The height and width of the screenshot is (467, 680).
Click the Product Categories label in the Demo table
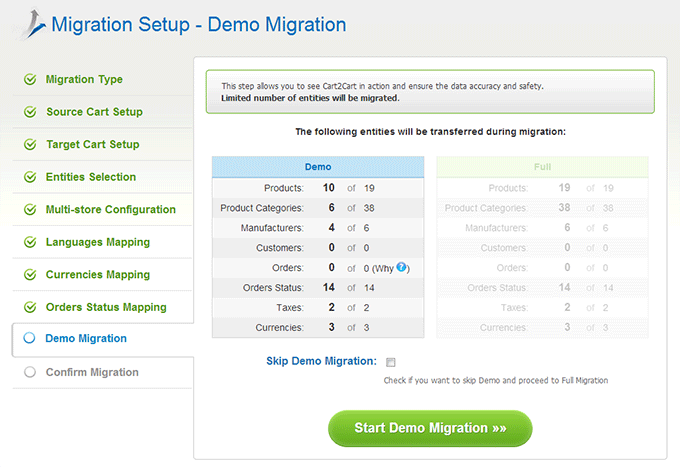[262, 208]
